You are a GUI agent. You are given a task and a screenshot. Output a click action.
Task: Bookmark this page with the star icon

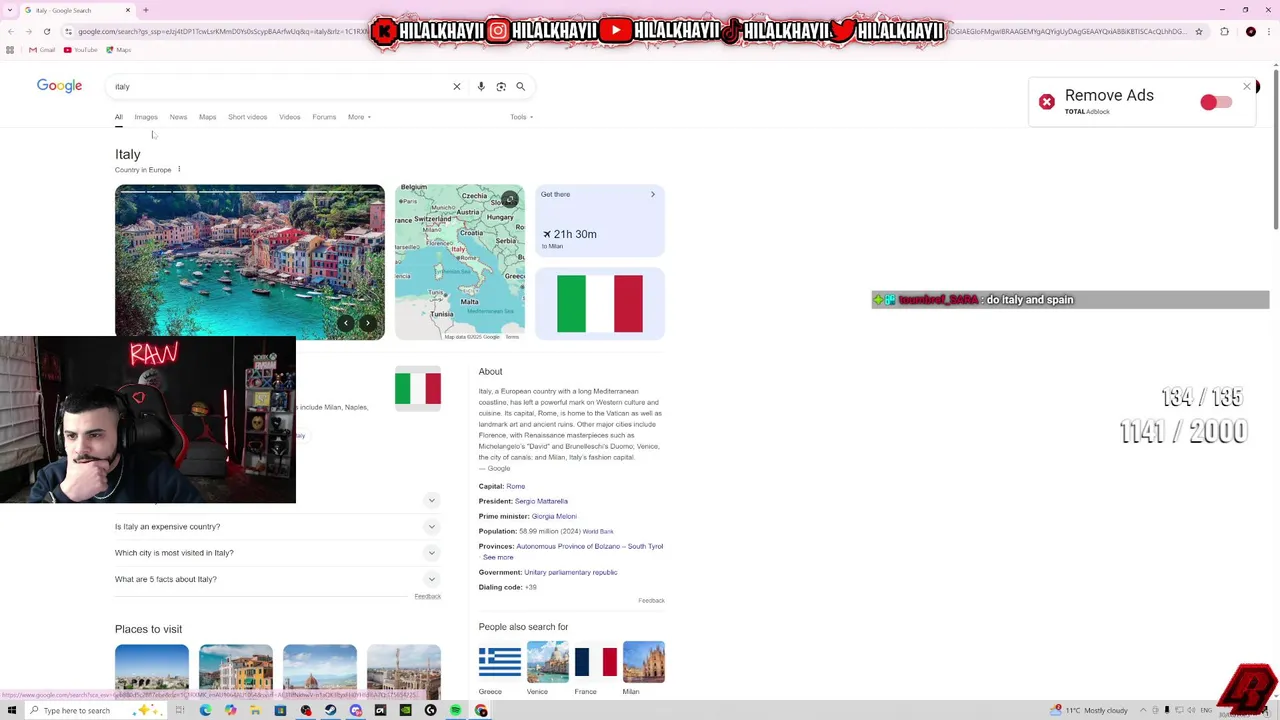(1199, 32)
